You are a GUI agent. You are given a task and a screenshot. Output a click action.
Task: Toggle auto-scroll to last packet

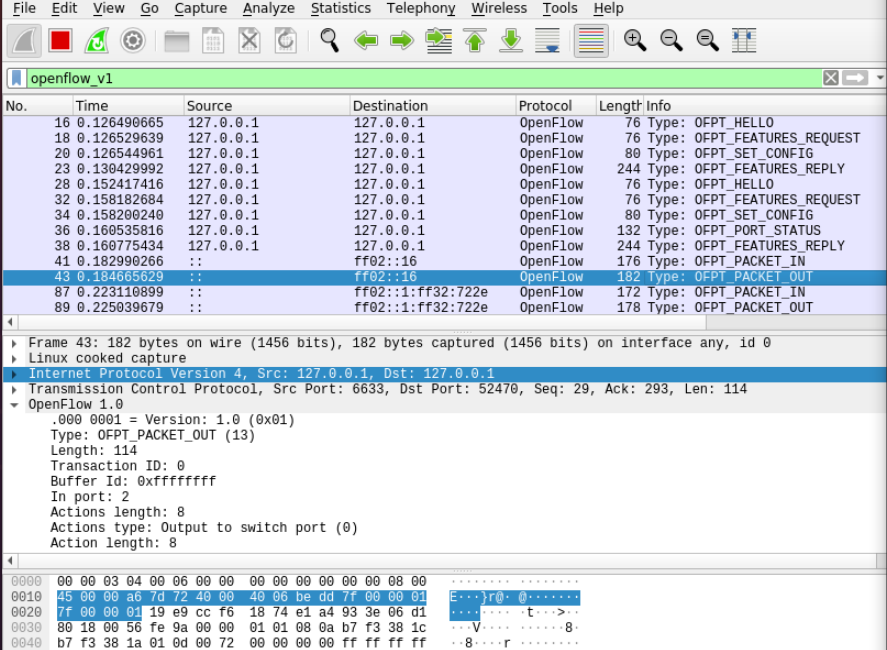[x=548, y=41]
